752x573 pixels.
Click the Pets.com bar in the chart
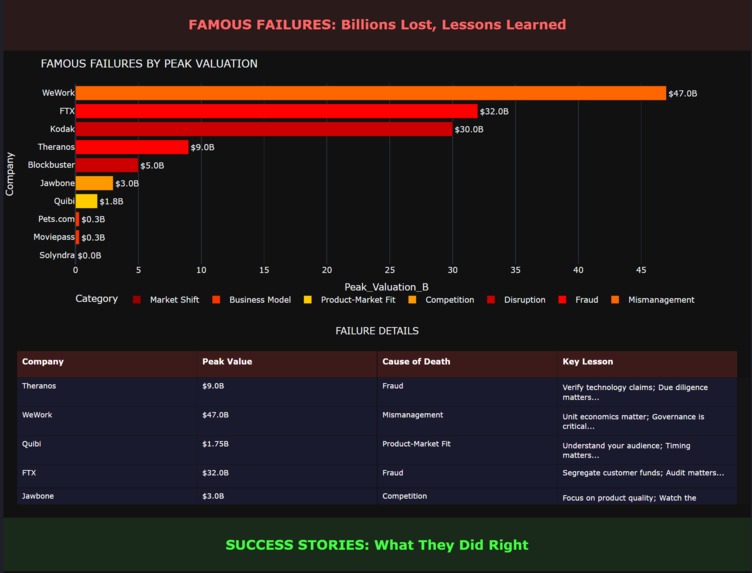[x=77, y=219]
